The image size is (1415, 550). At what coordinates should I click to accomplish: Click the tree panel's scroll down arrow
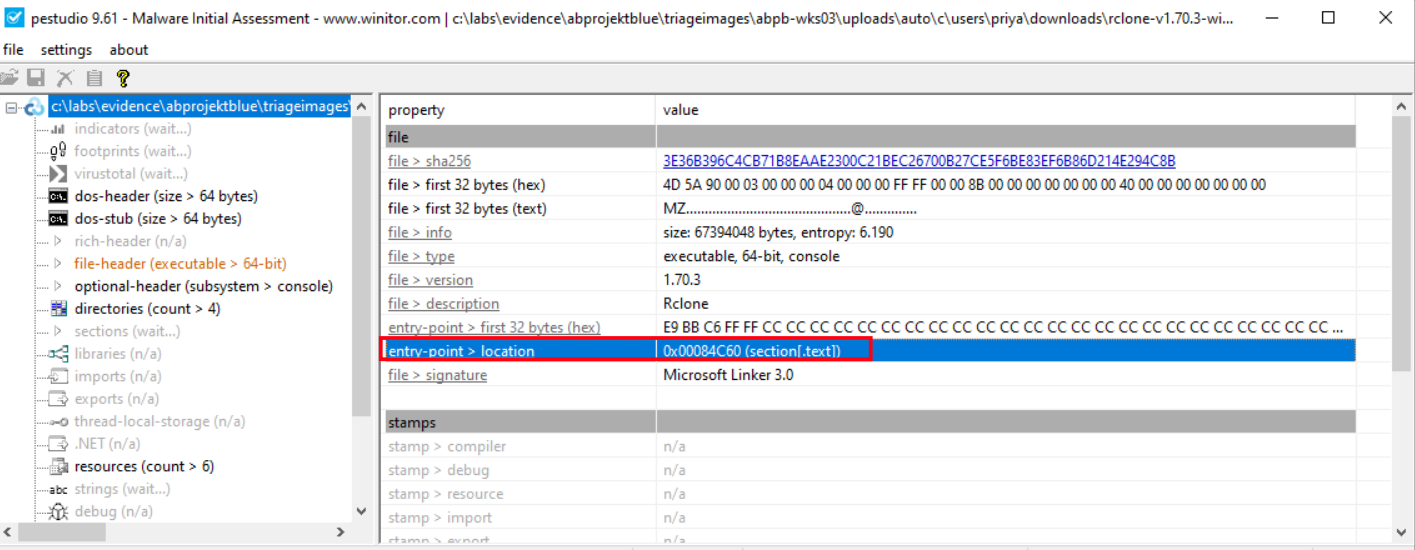(362, 511)
